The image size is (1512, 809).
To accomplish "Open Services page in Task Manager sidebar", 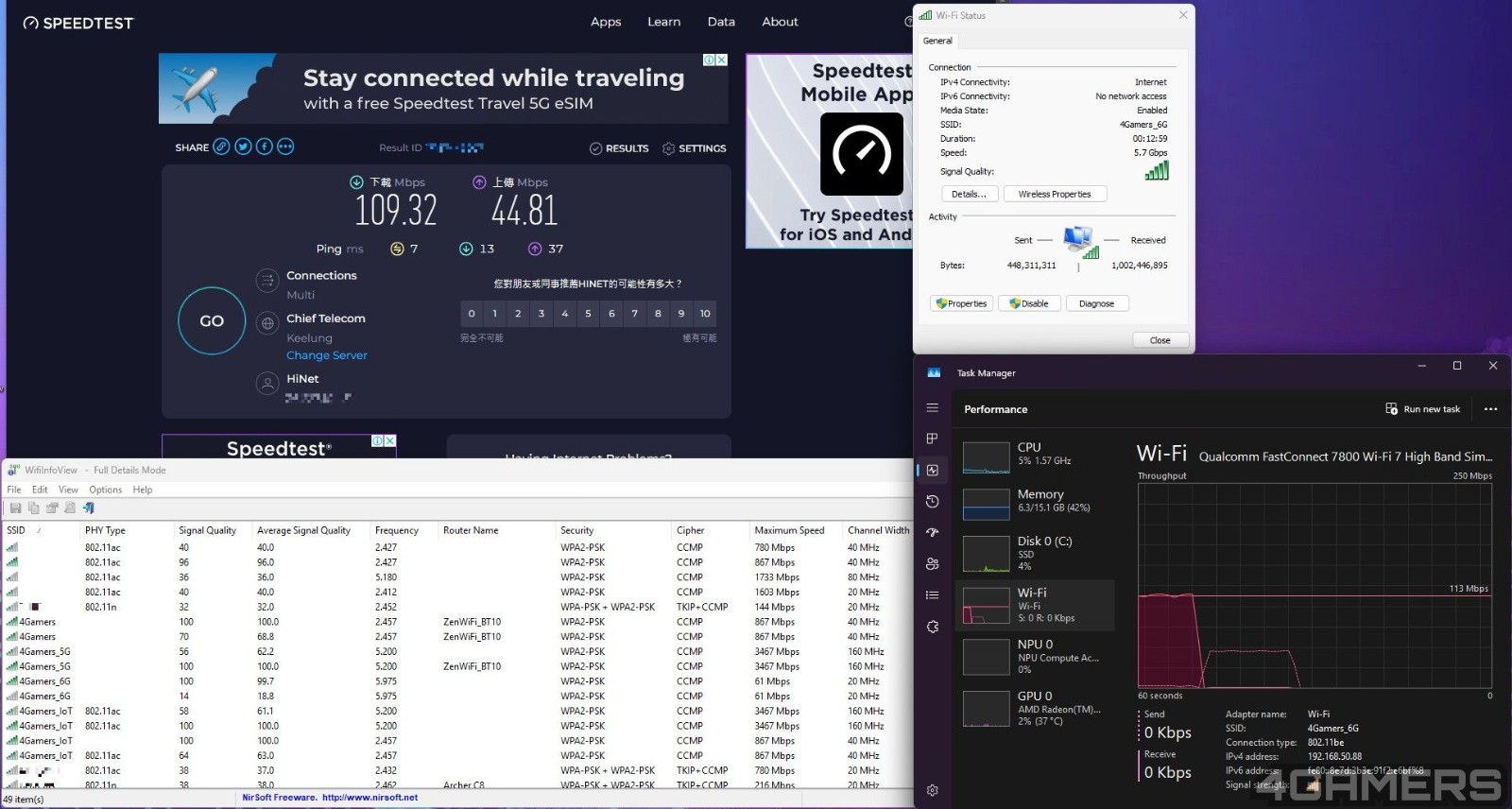I will click(933, 627).
